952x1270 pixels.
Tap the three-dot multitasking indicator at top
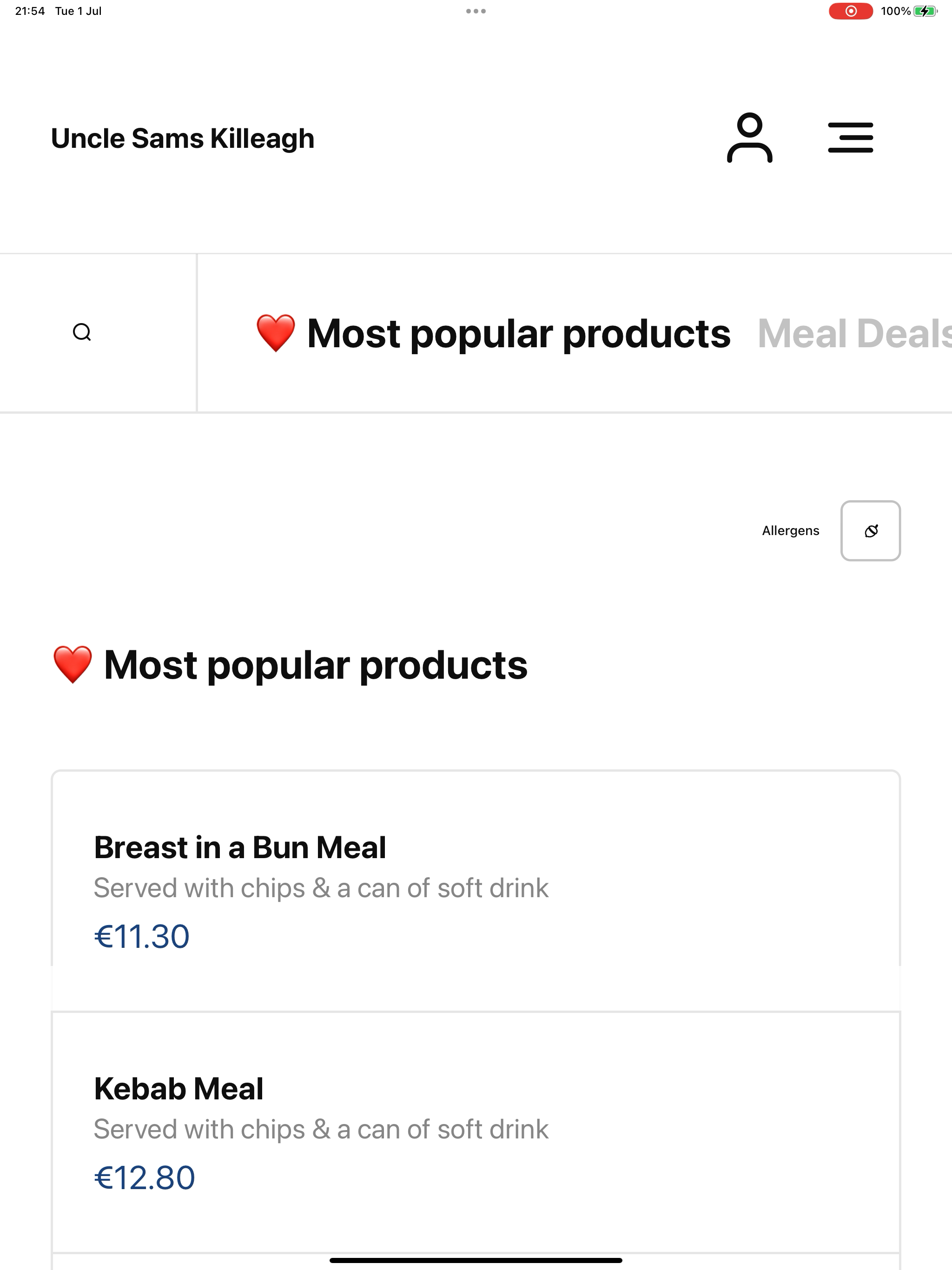(476, 11)
